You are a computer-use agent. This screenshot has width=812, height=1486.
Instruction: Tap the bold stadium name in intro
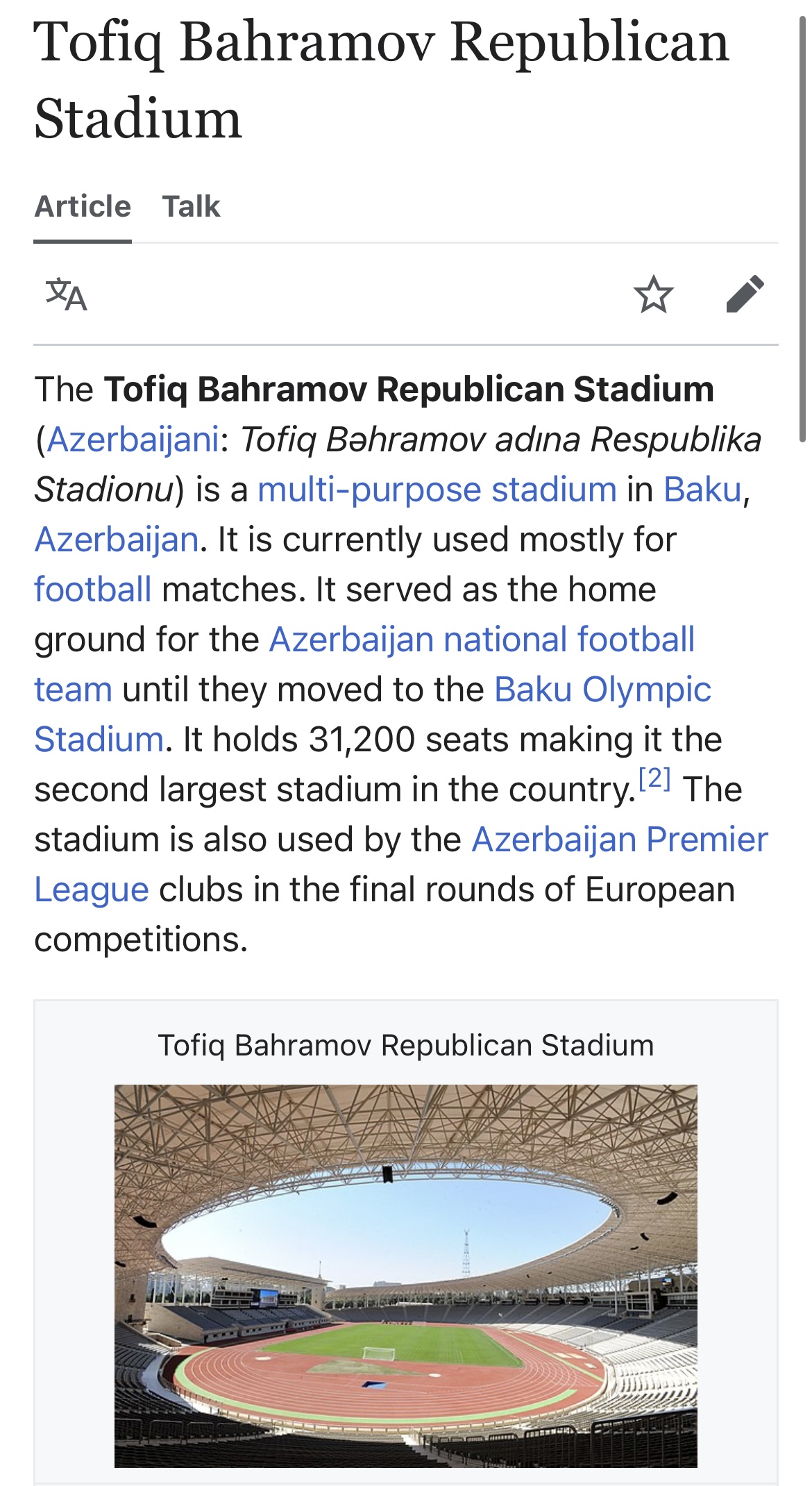409,390
